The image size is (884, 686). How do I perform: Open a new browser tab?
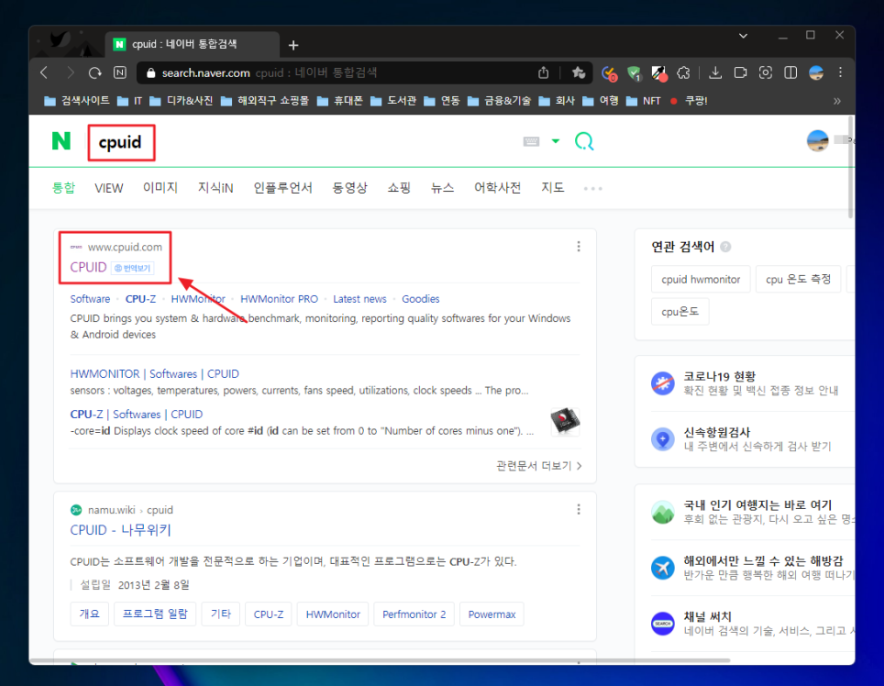pyautogui.click(x=293, y=45)
